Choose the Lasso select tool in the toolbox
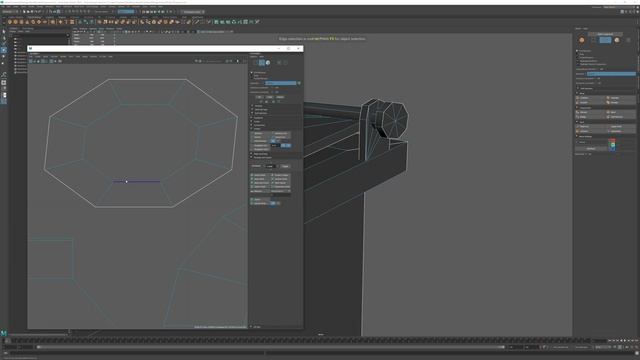Screen dimensions: 640x360 pyautogui.click(x=4, y=38)
